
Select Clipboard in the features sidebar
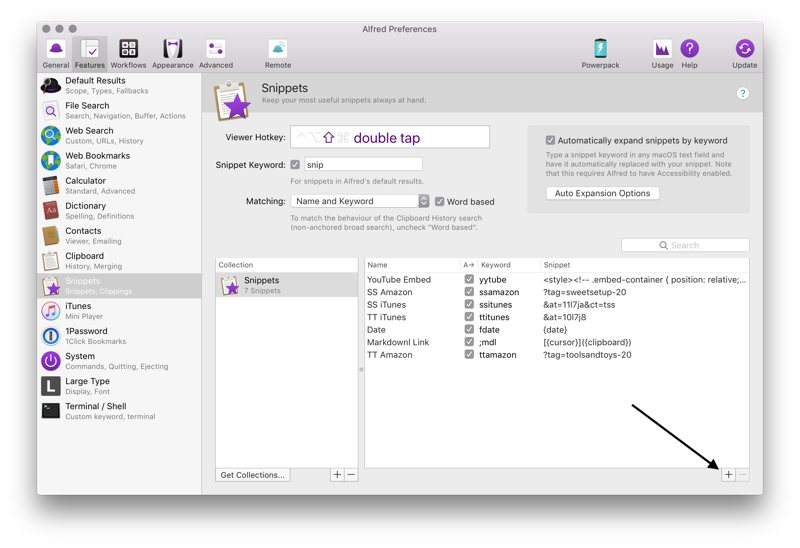click(x=85, y=260)
